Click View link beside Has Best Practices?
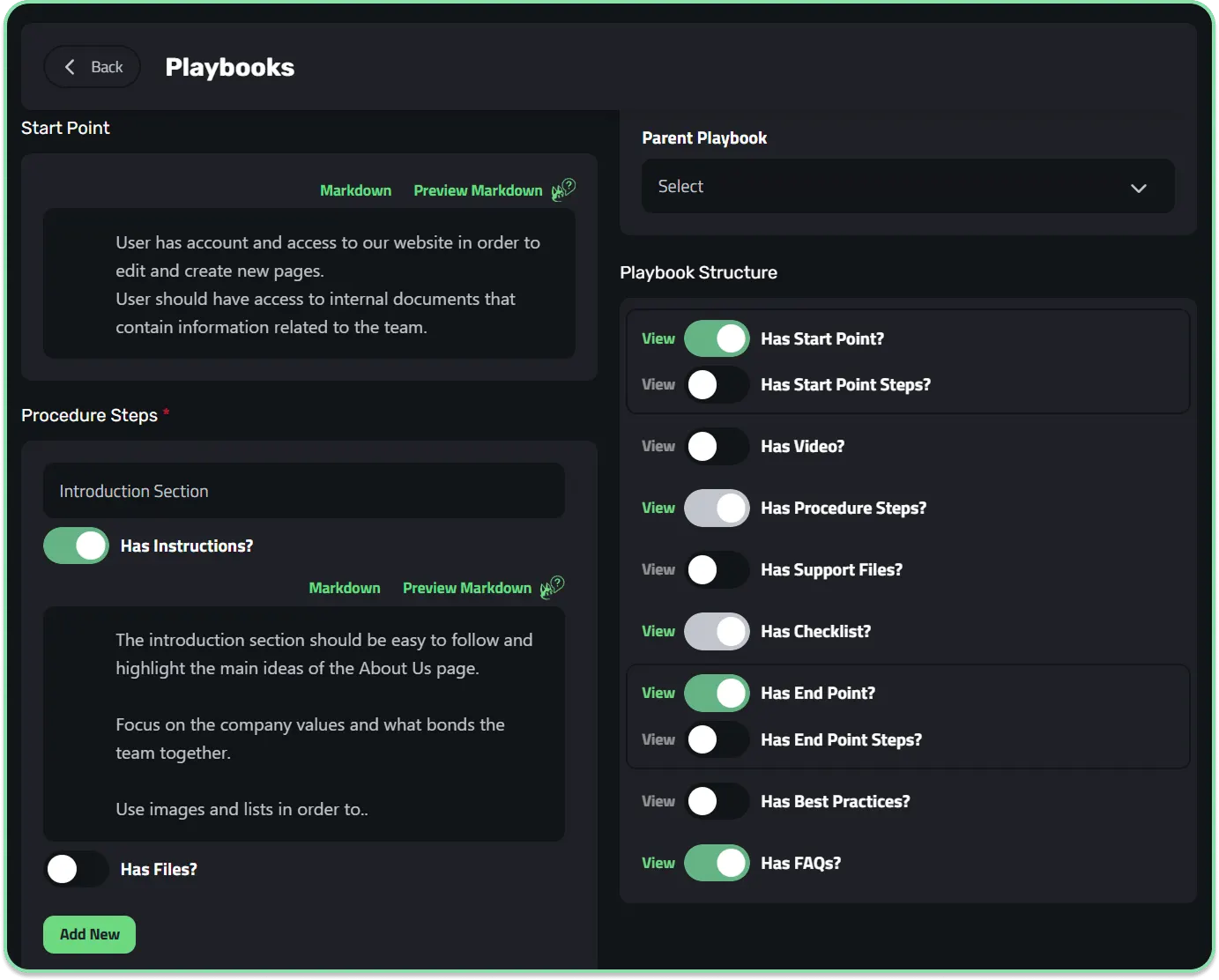 point(658,801)
